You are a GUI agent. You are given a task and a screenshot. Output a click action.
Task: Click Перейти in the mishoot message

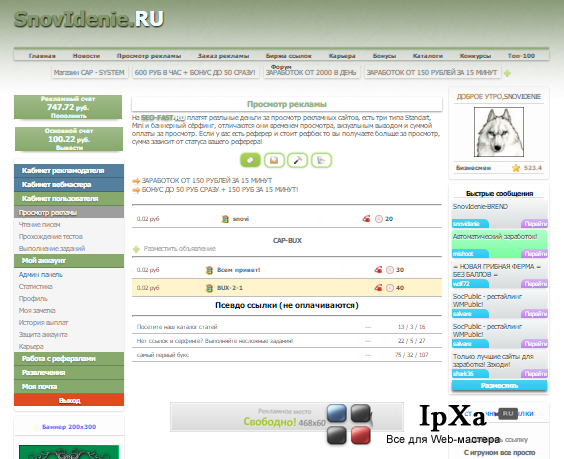[535, 254]
